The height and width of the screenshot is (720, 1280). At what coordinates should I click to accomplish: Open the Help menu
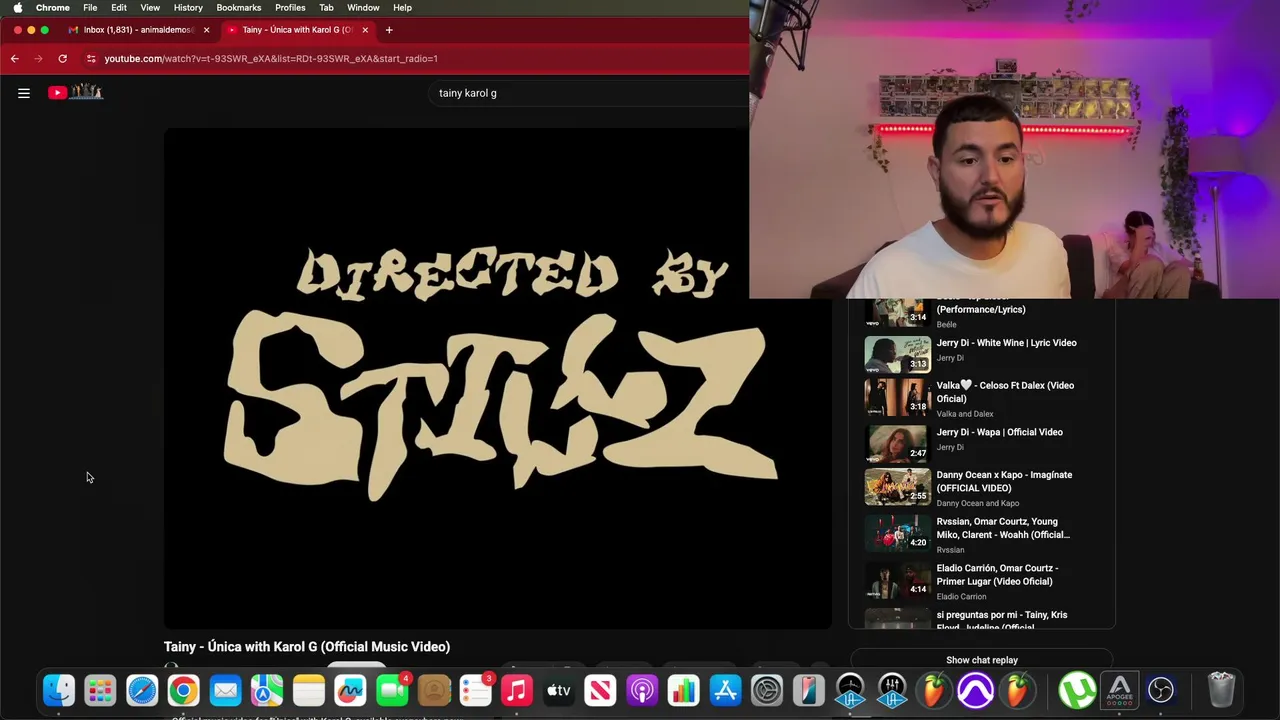click(402, 7)
